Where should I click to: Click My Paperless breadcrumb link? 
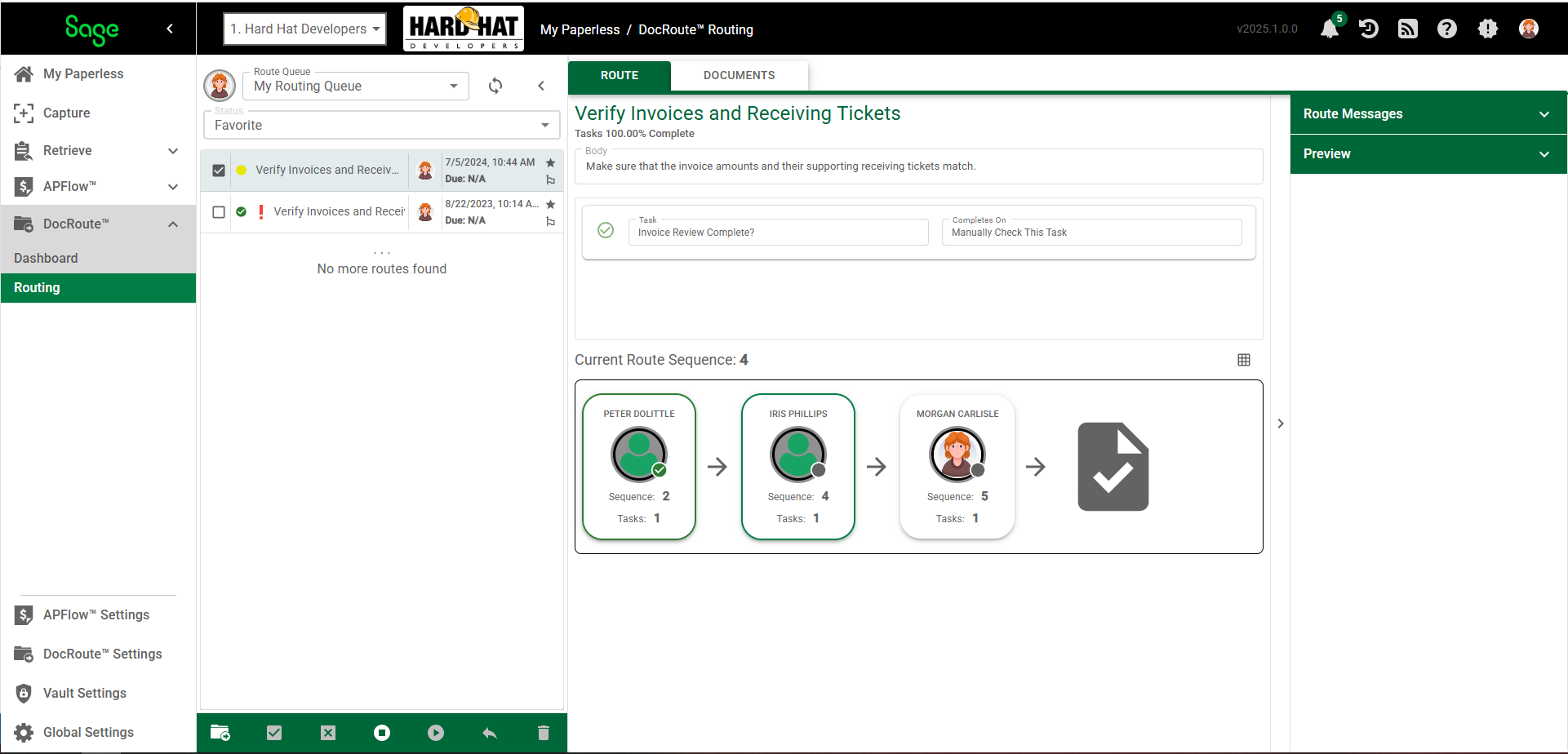580,29
